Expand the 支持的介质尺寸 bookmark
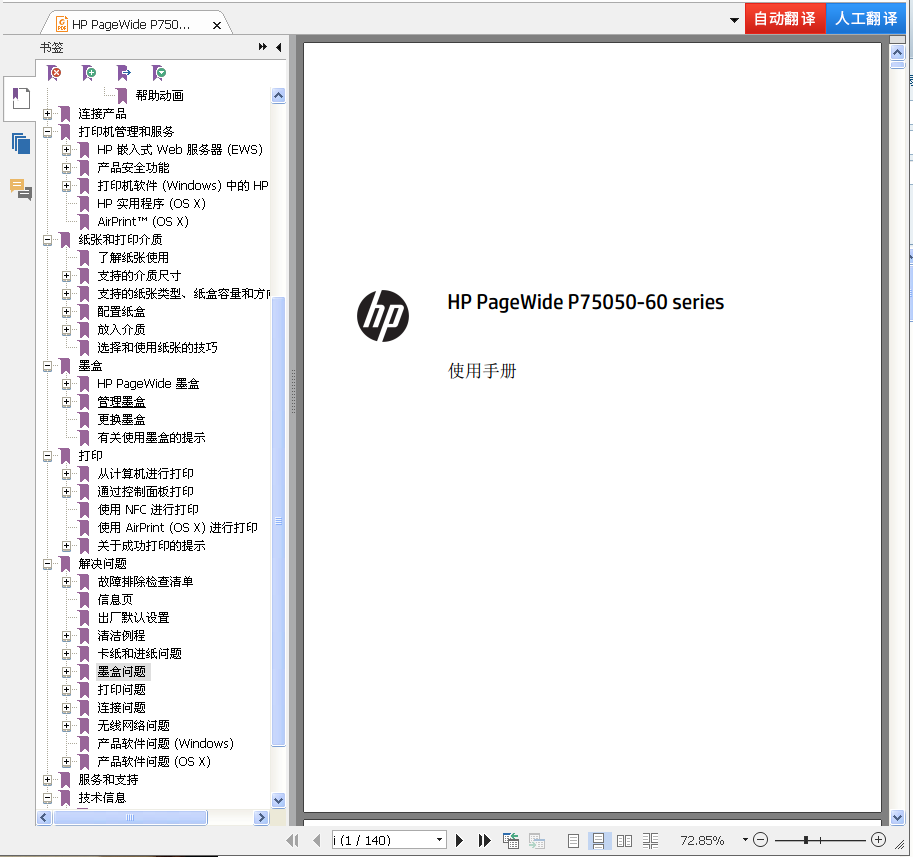913x857 pixels. [x=66, y=275]
